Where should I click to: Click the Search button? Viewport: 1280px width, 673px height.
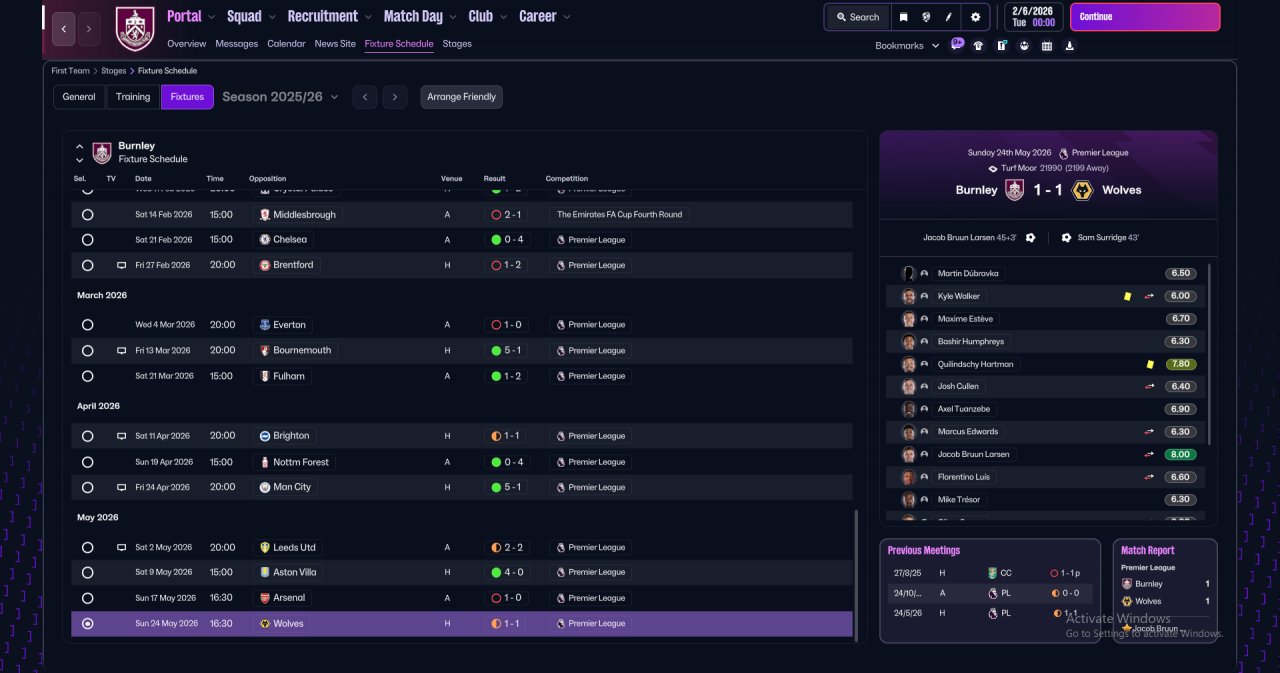pyautogui.click(x=858, y=17)
